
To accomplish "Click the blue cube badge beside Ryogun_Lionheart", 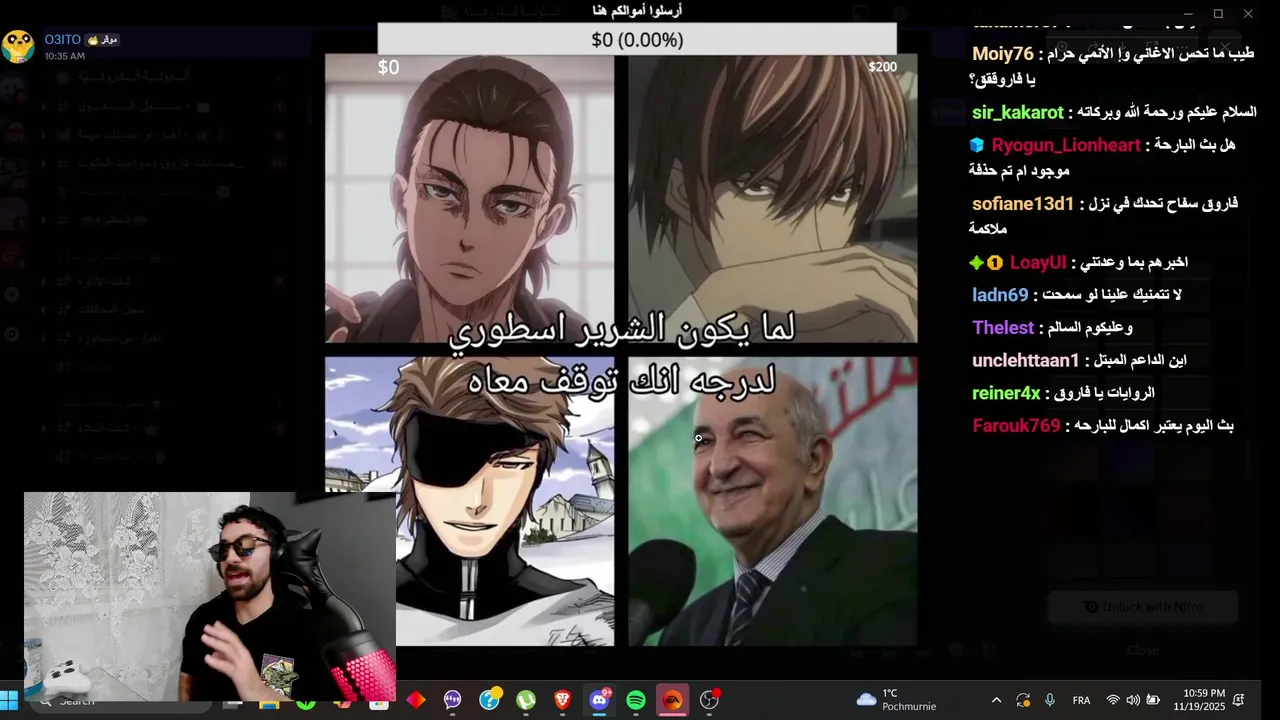I will [977, 145].
